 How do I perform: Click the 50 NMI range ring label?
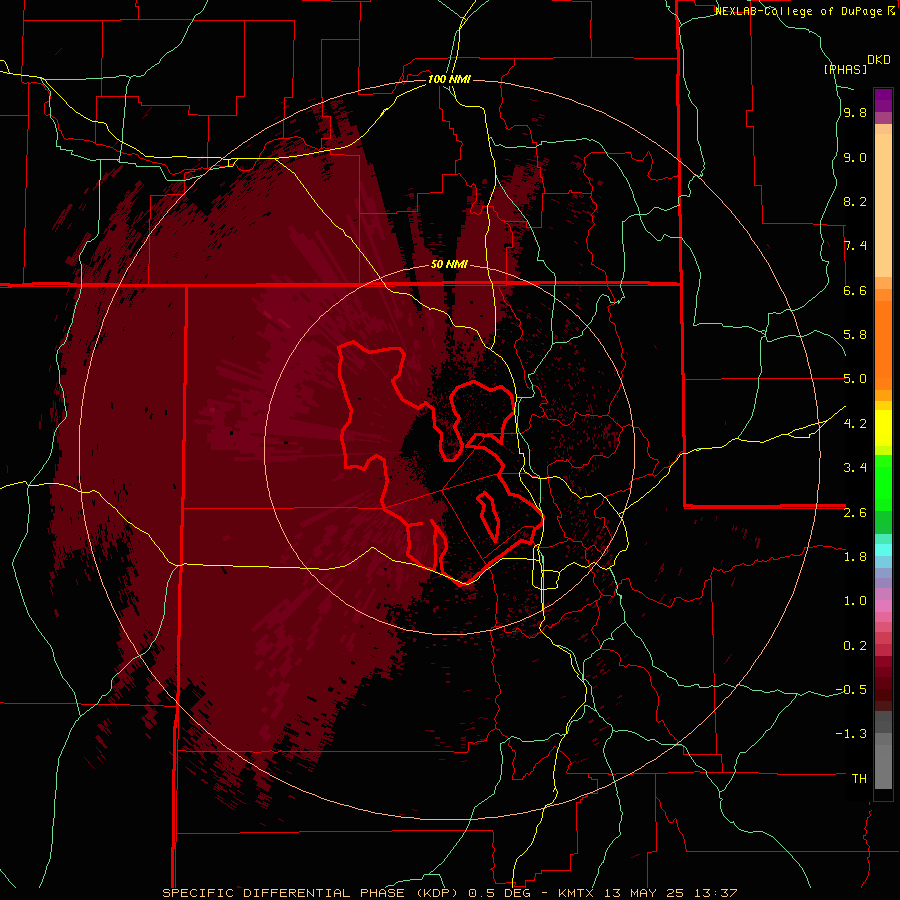pyautogui.click(x=449, y=264)
